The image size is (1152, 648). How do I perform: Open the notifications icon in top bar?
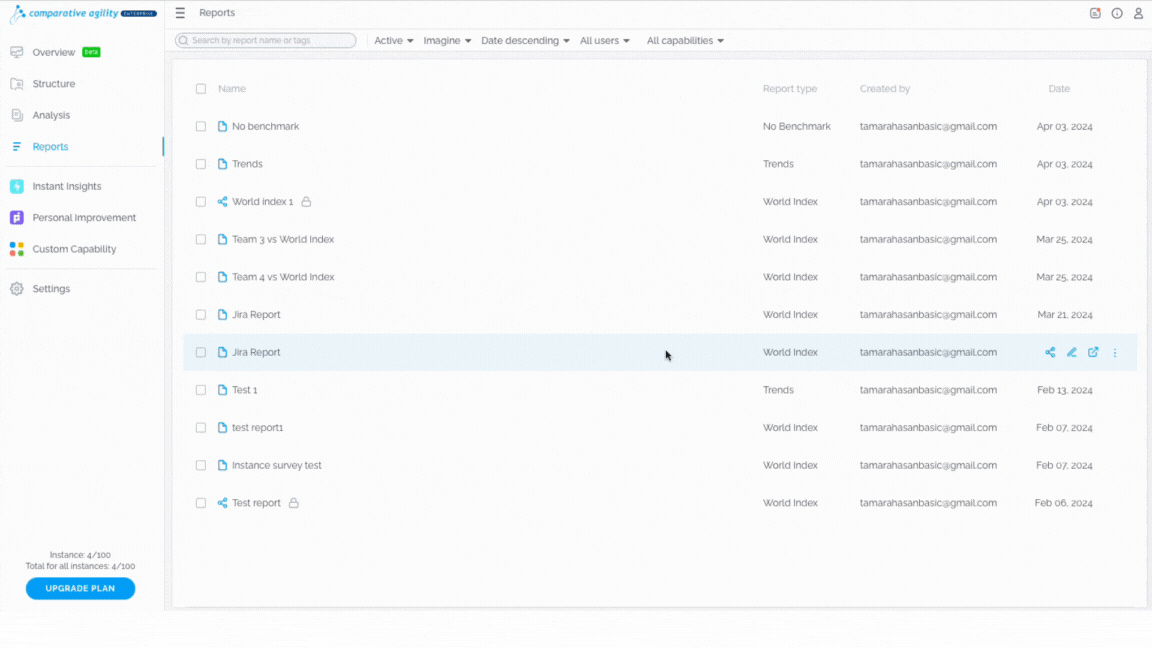[x=1095, y=13]
